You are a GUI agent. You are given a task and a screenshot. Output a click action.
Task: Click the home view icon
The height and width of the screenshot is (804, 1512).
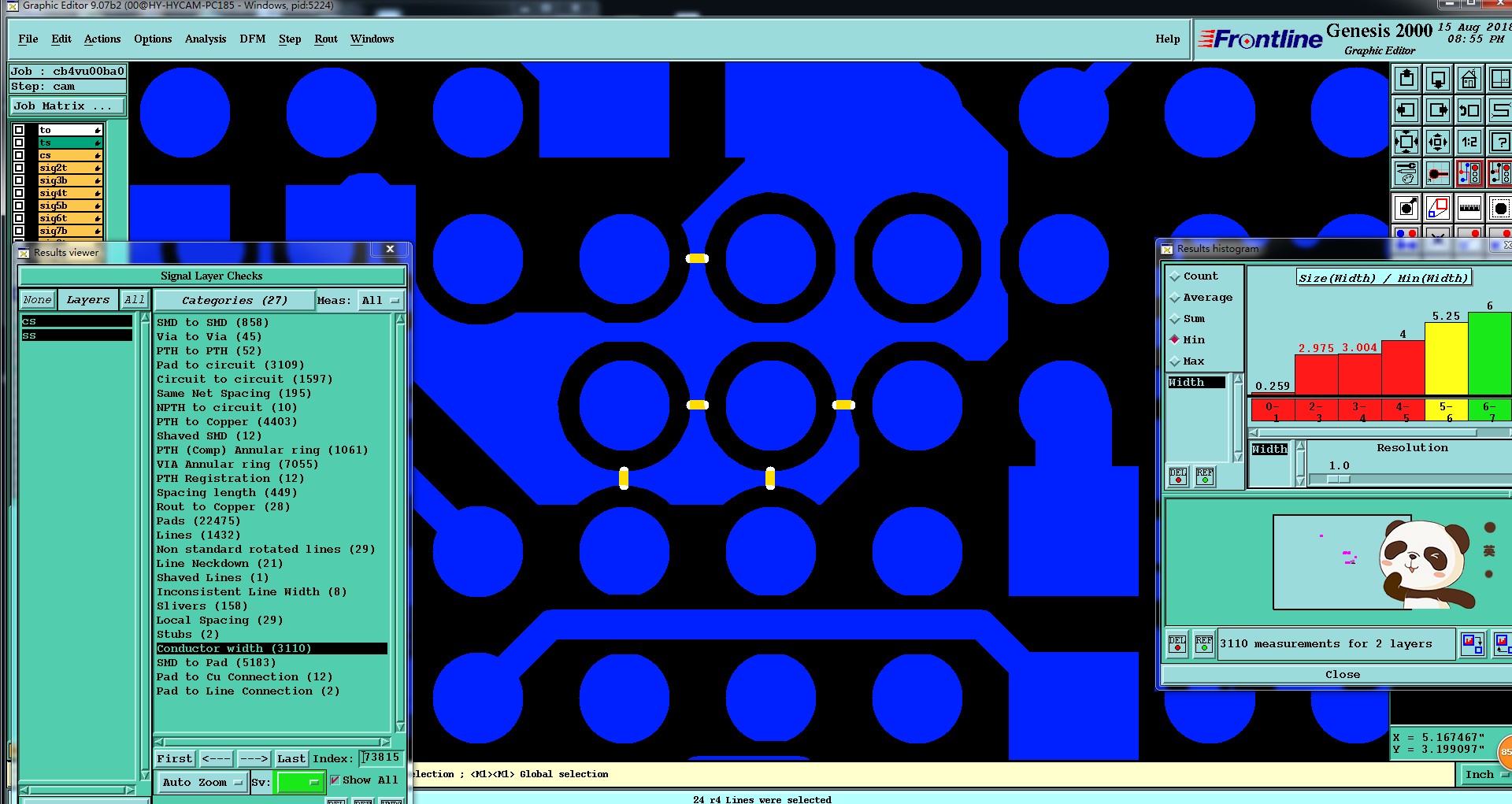point(1469,79)
